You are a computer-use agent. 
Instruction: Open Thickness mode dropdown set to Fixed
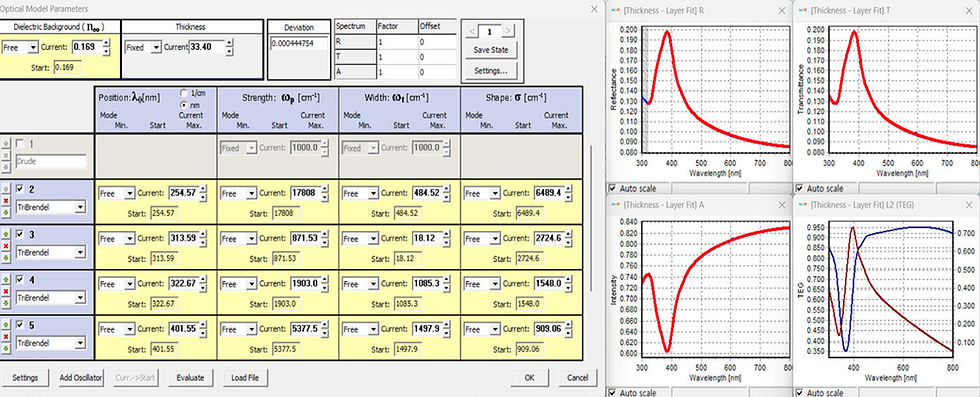143,47
